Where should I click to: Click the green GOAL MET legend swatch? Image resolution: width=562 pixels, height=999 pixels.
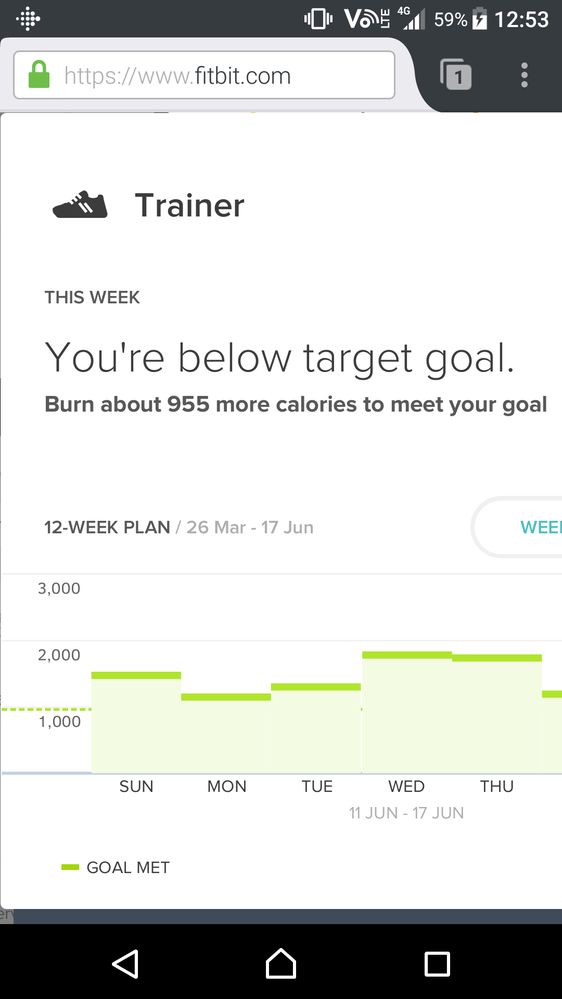click(x=70, y=867)
